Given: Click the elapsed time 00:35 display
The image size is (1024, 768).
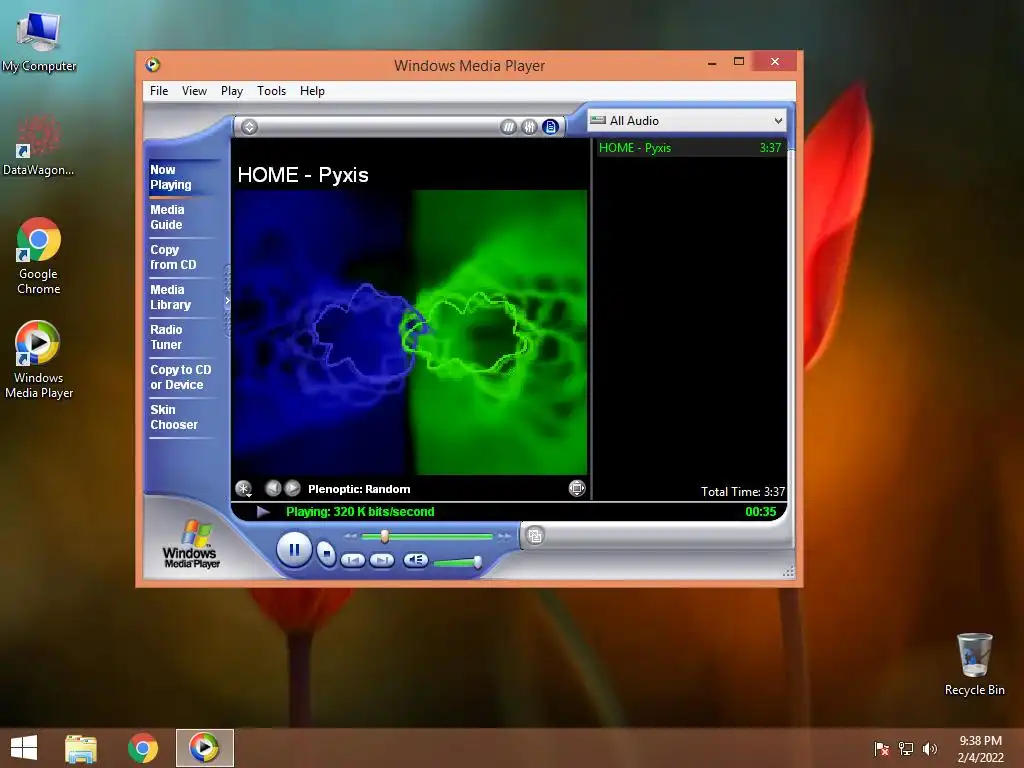Looking at the screenshot, I should click(761, 512).
